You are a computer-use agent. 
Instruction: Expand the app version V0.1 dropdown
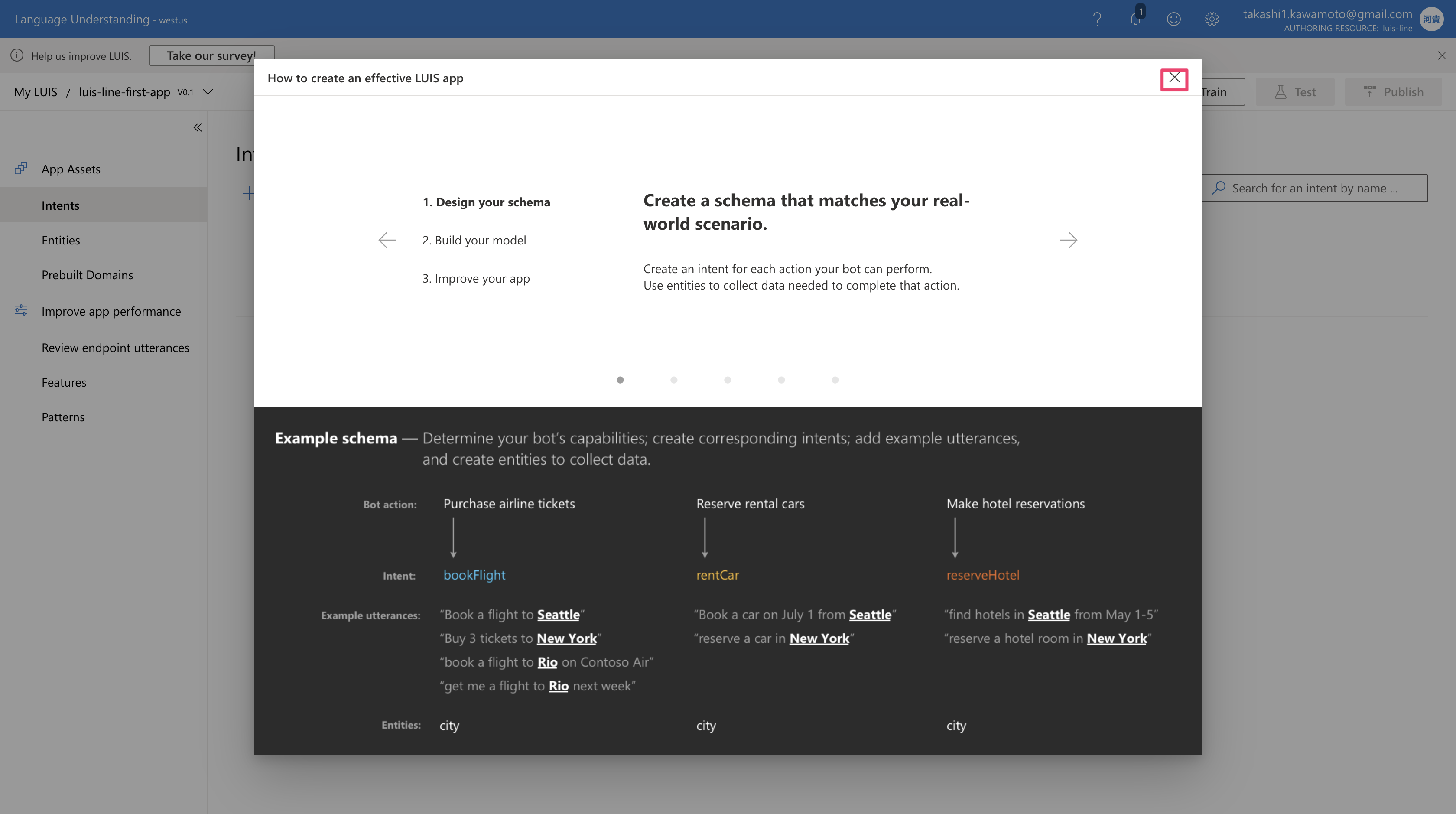[x=208, y=91]
